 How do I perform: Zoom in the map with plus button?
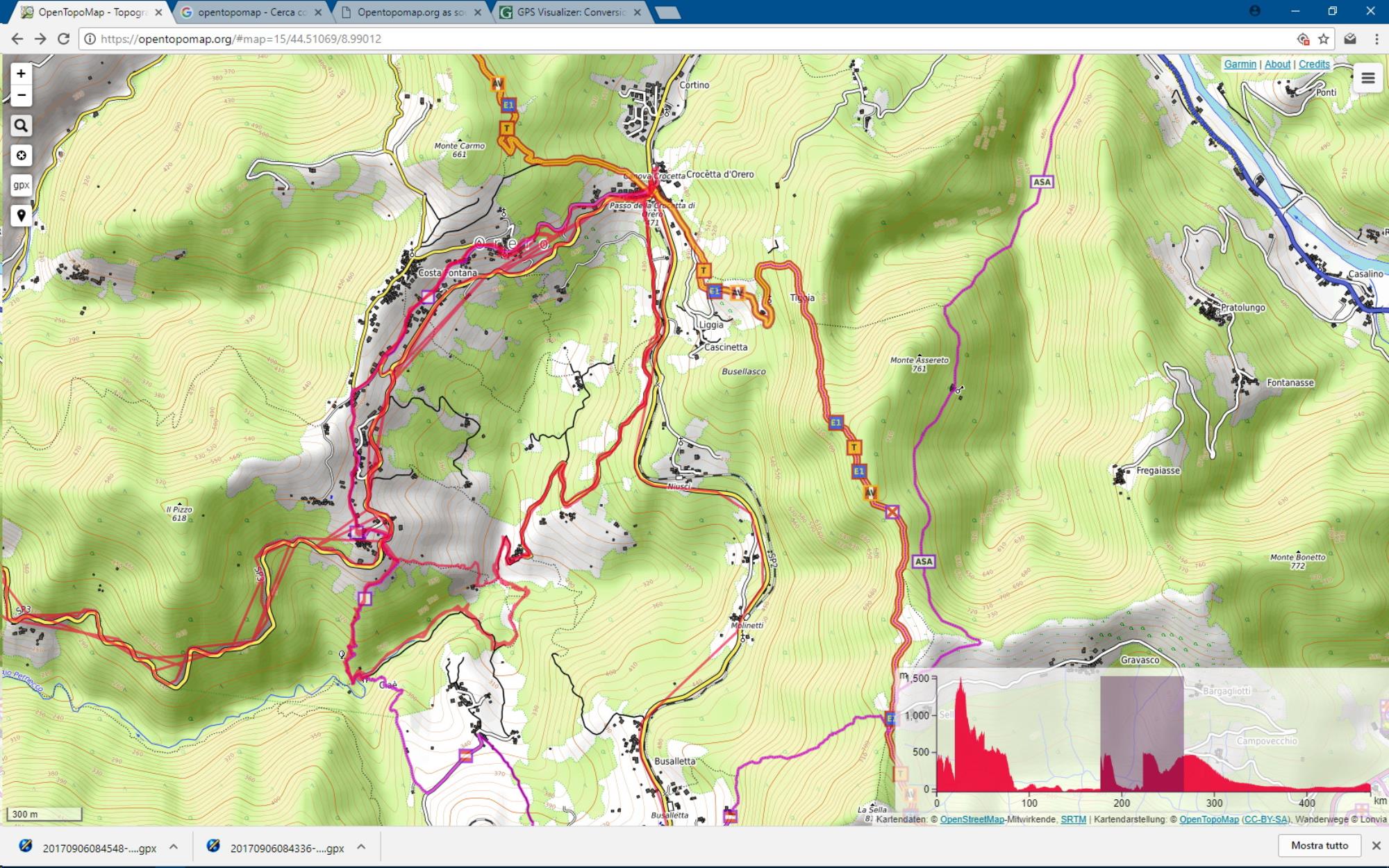(21, 74)
